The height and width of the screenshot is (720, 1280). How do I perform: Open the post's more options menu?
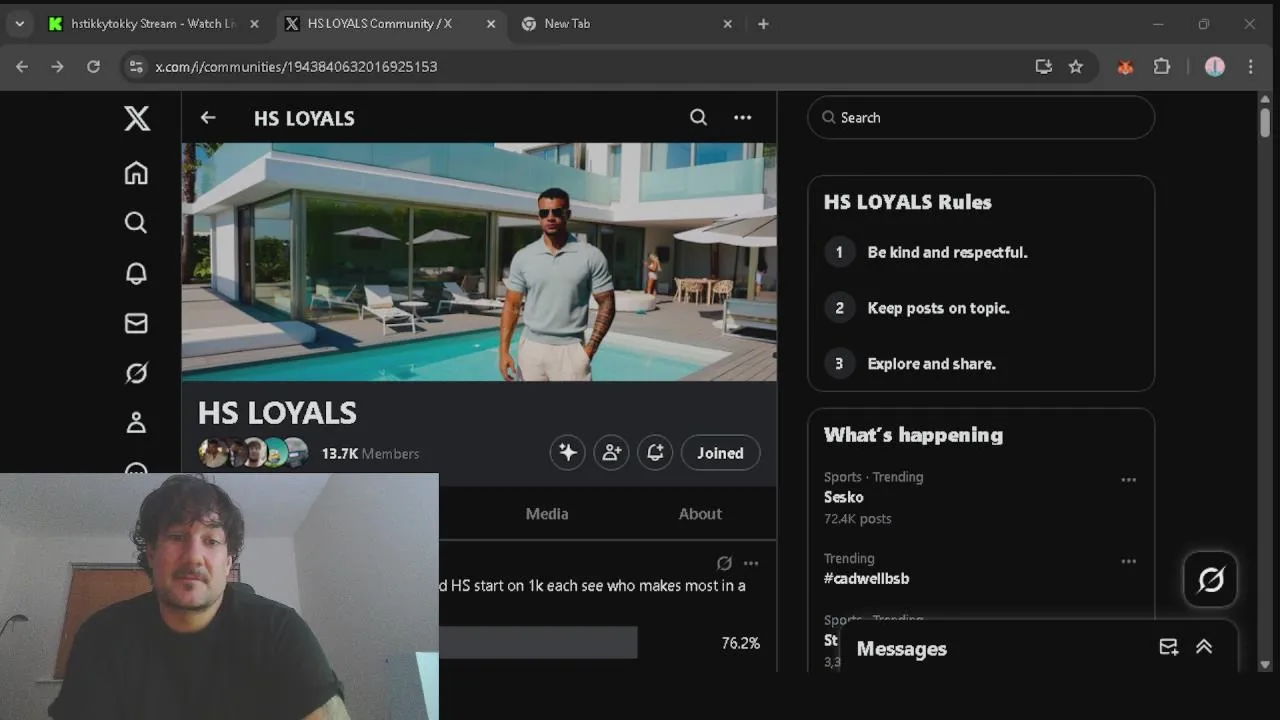coord(751,563)
